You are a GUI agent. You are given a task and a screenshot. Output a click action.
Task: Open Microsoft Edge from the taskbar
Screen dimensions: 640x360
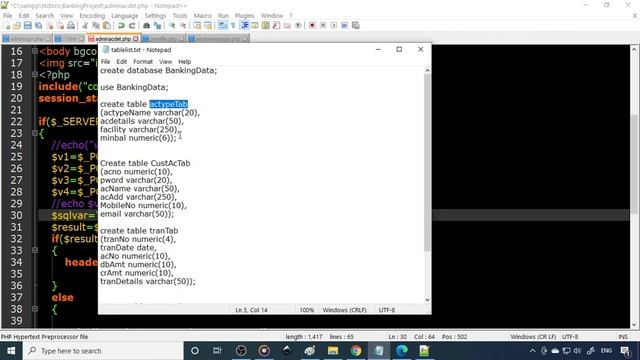click(402, 351)
